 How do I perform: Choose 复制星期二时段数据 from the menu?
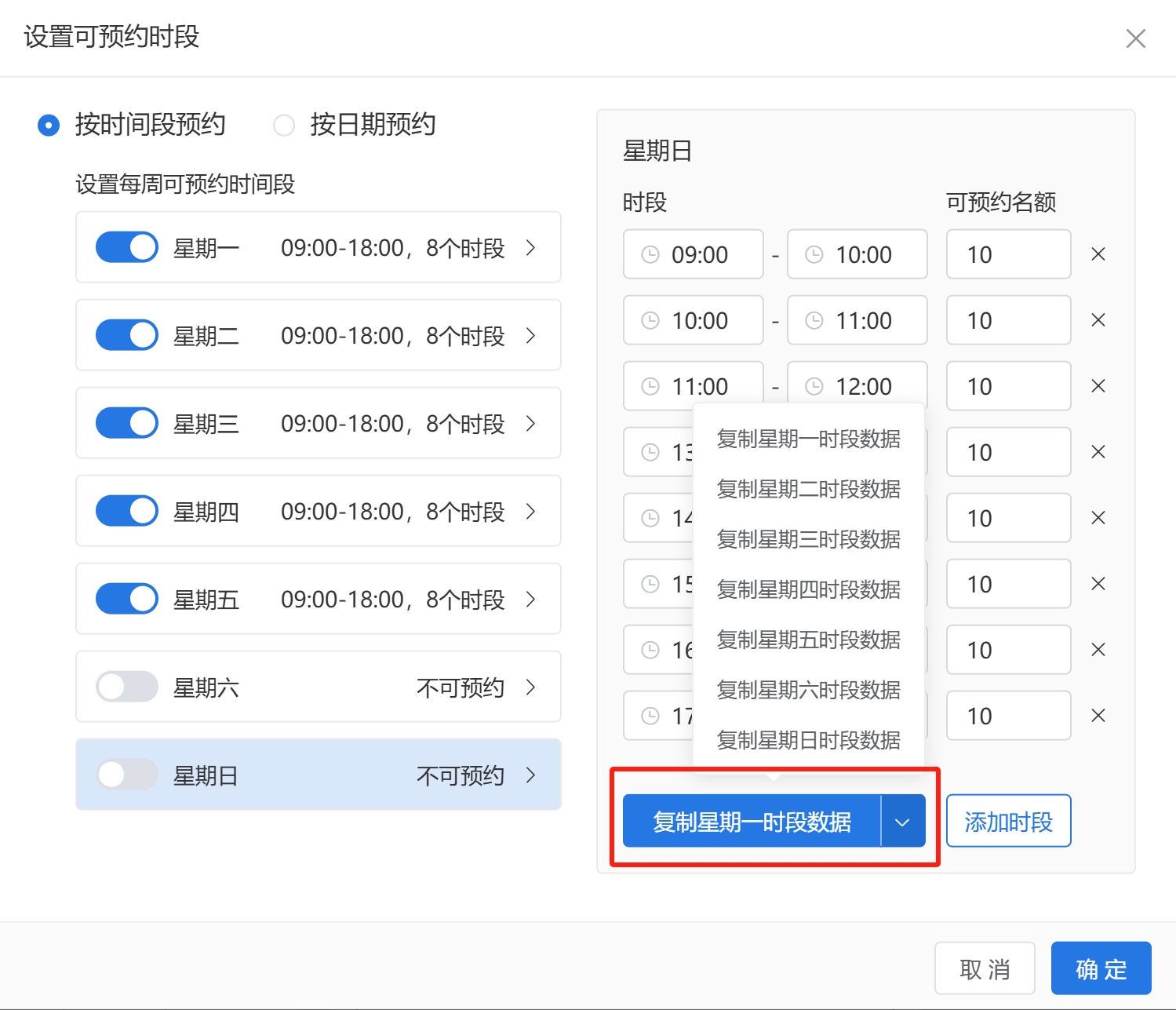(x=808, y=490)
